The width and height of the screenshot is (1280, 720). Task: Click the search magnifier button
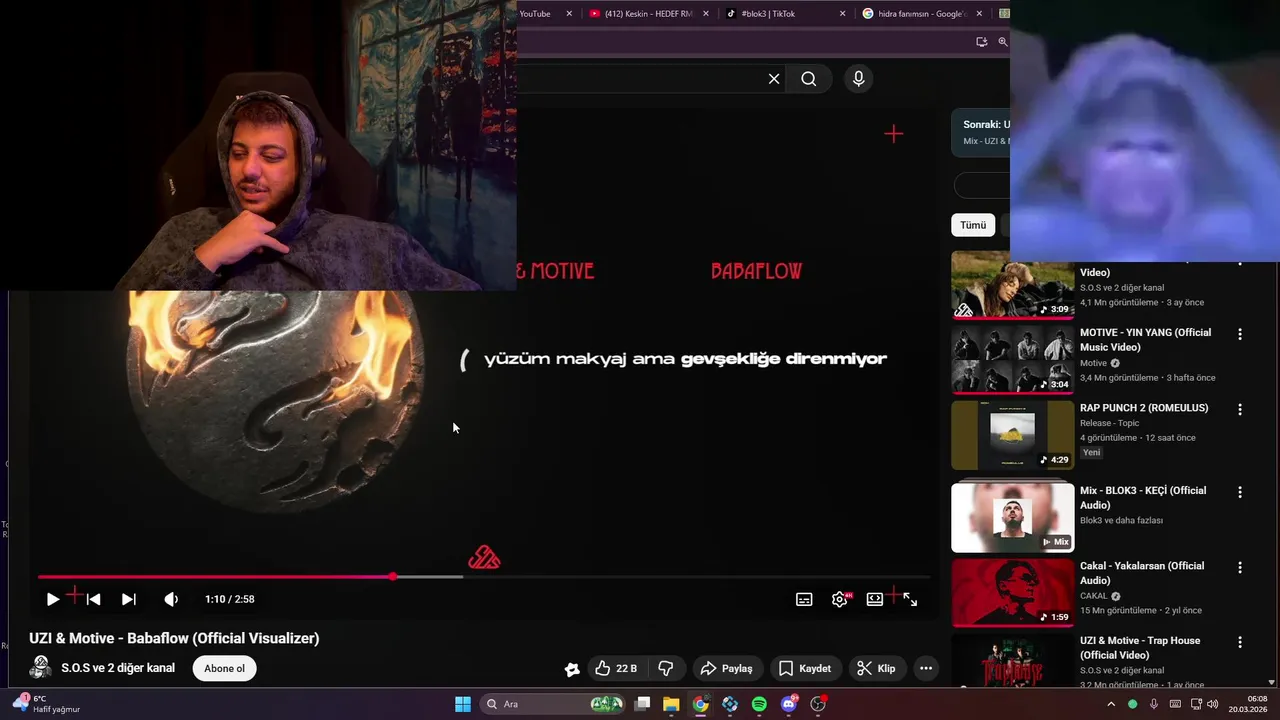809,79
